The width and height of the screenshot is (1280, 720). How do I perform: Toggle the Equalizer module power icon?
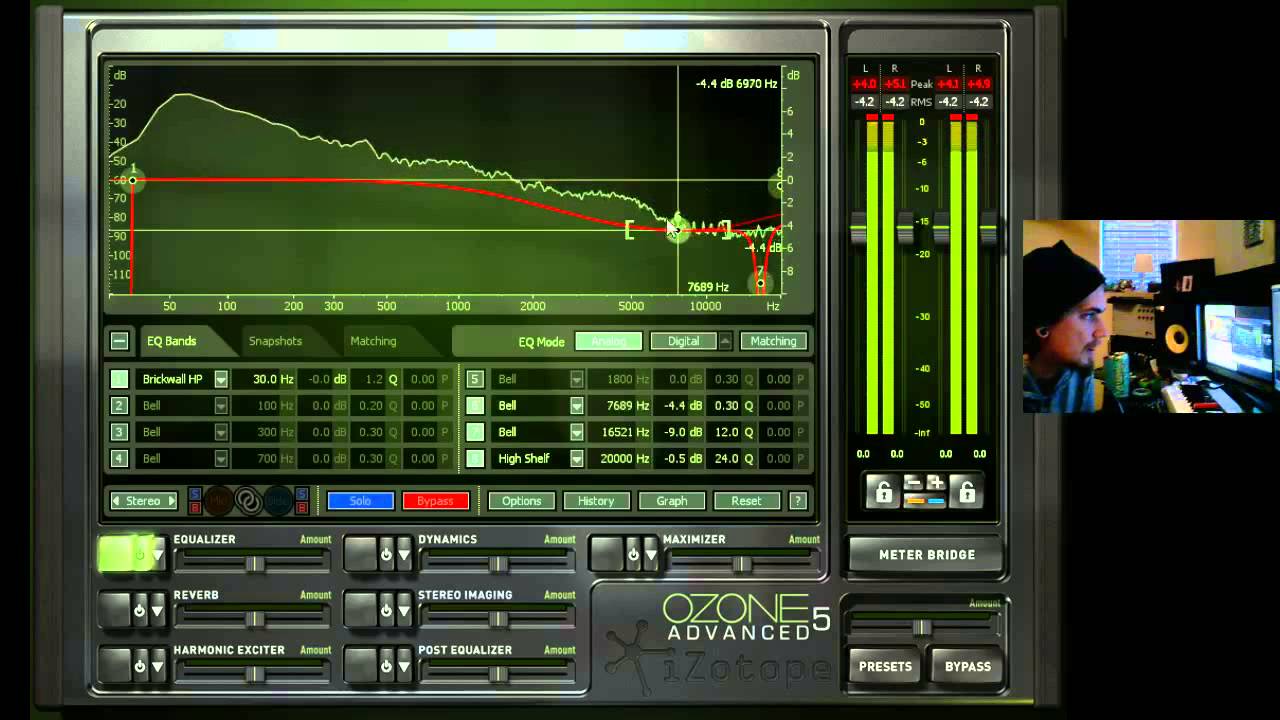[x=139, y=554]
